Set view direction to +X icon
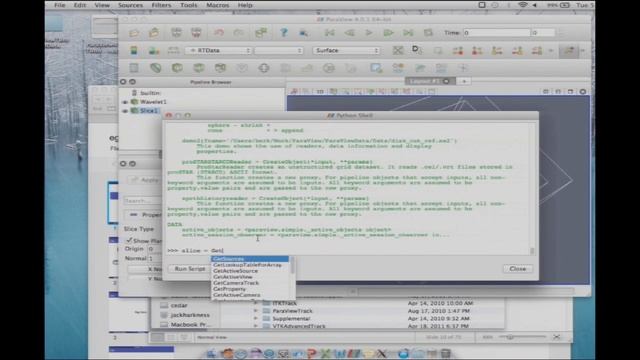This screenshot has height=360, width=640. pos(458,51)
